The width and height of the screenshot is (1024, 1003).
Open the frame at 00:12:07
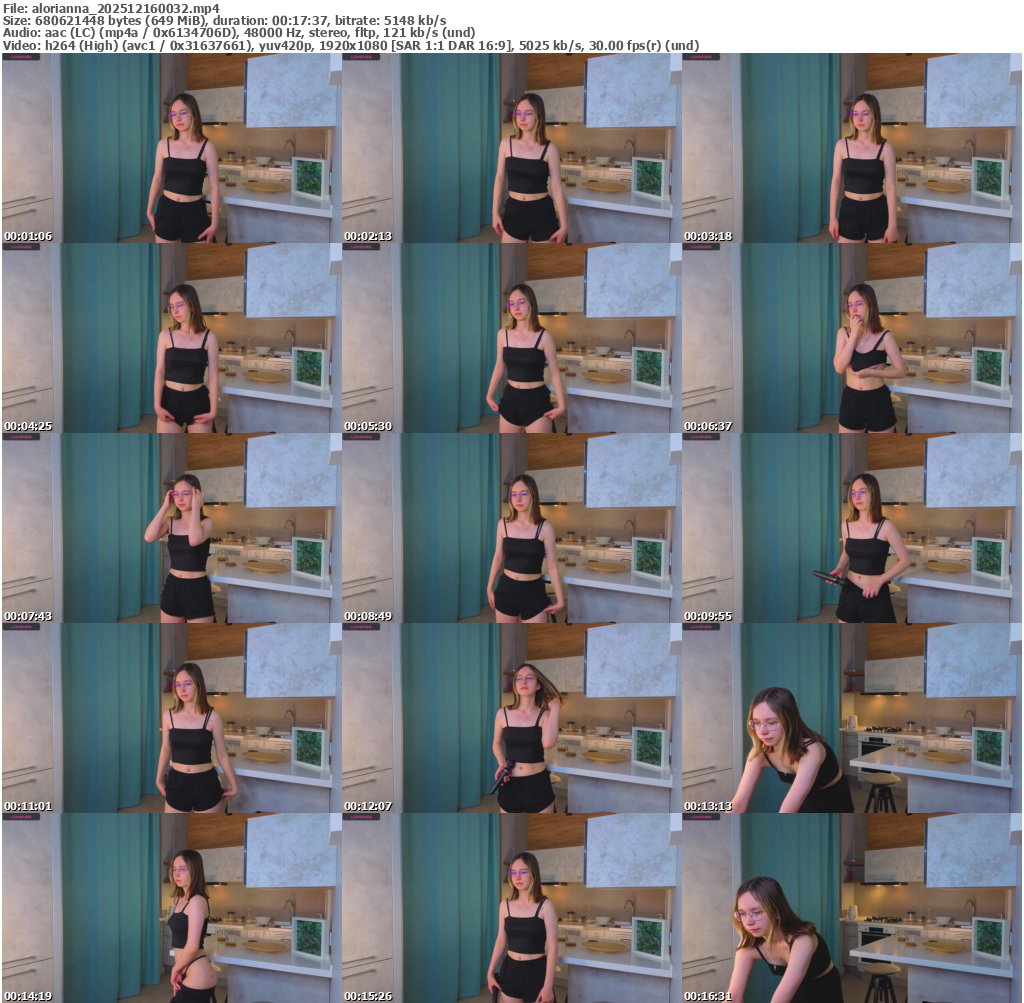tap(511, 718)
